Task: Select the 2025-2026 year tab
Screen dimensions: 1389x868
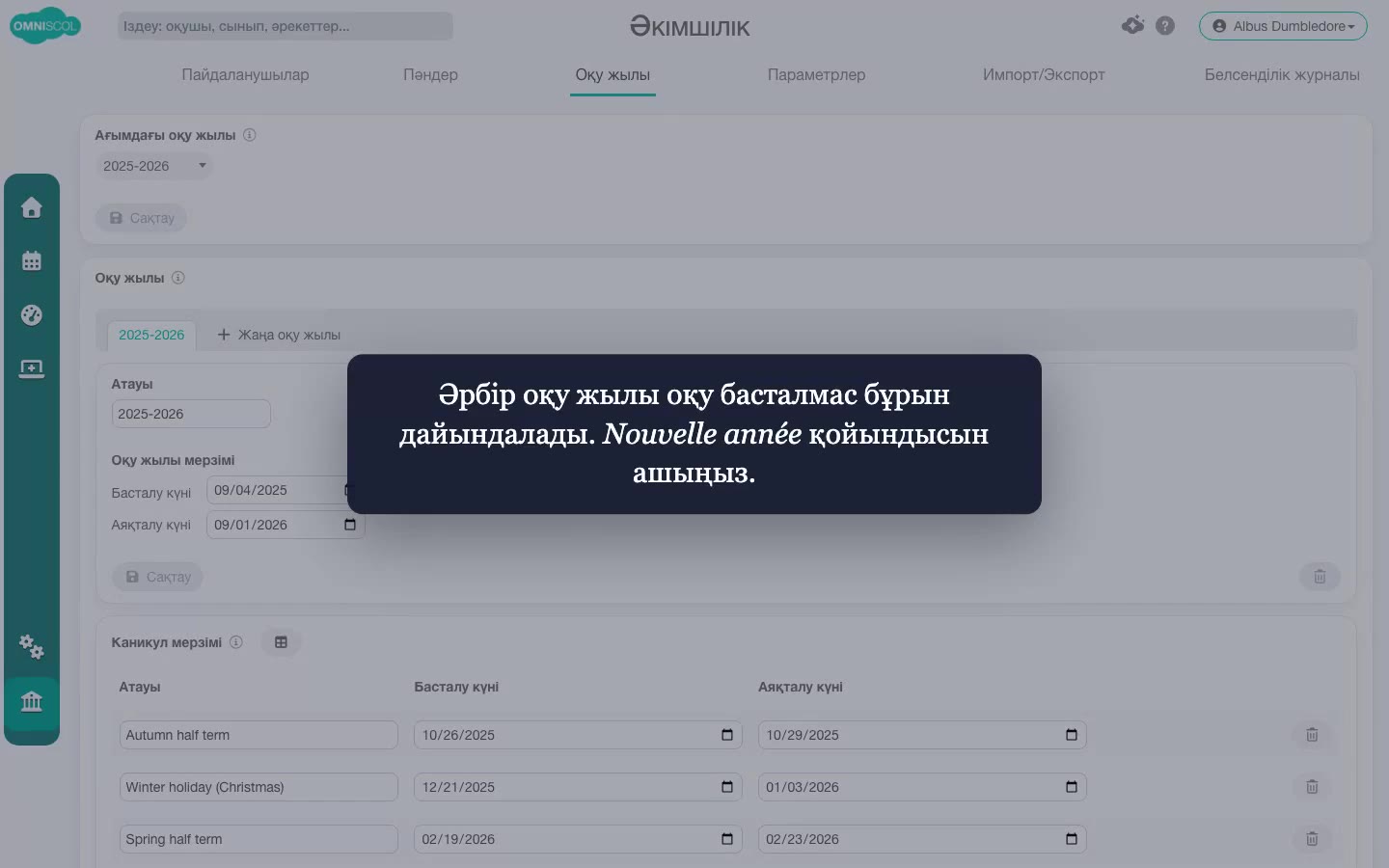Action: (x=151, y=335)
